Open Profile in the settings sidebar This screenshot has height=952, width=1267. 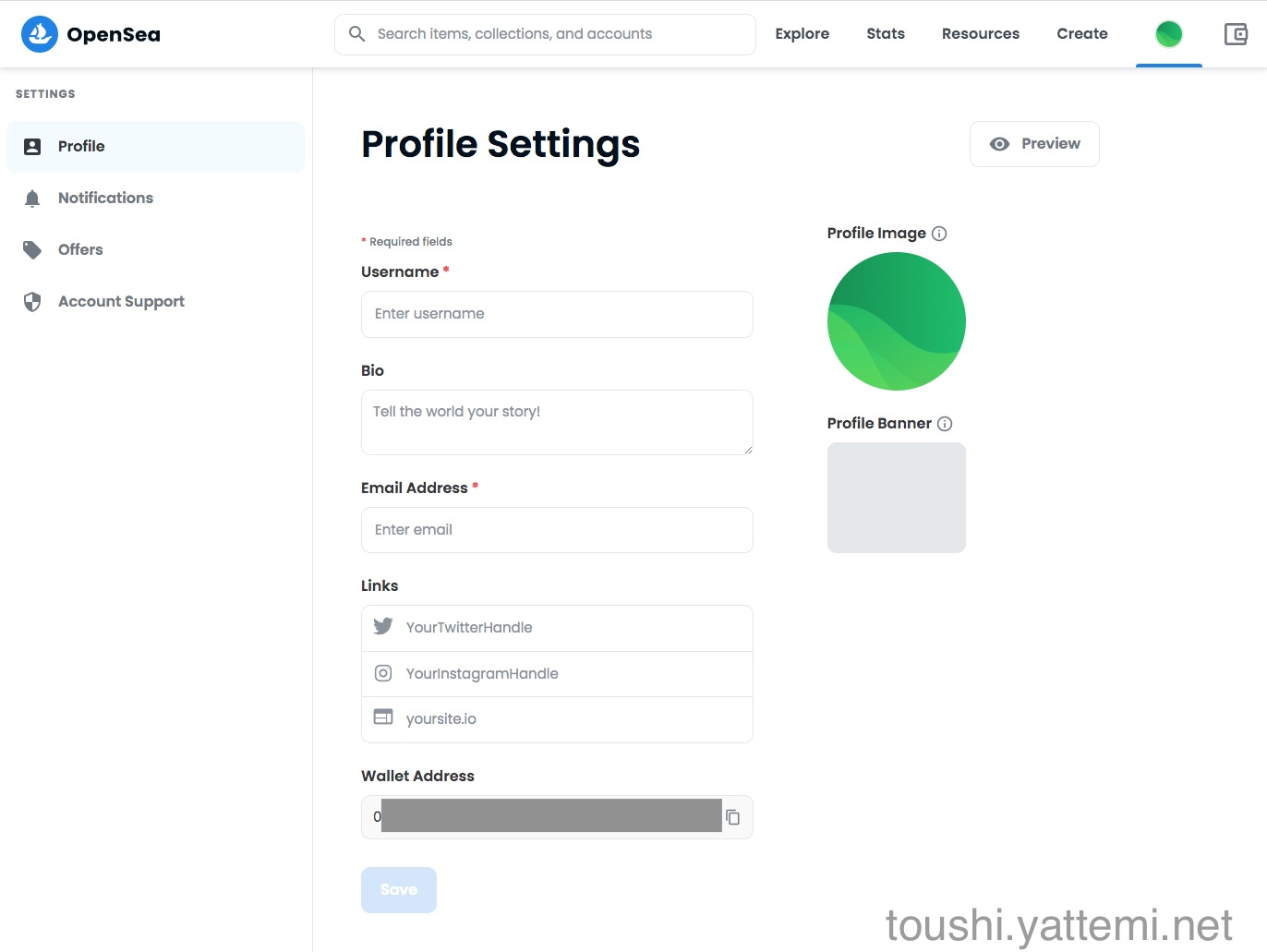81,147
